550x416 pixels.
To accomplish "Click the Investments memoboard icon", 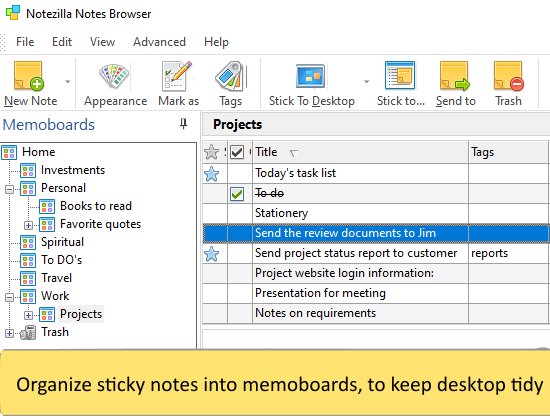I will 28,171.
